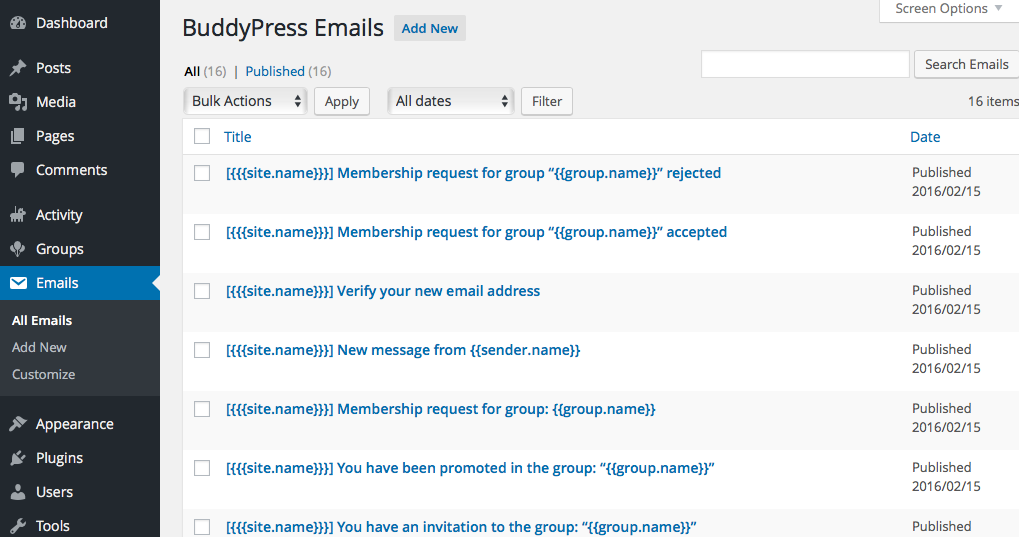Screen dimensions: 1019x537
Task: Open 'You have an invitation to the group' email
Action: pos(461,527)
